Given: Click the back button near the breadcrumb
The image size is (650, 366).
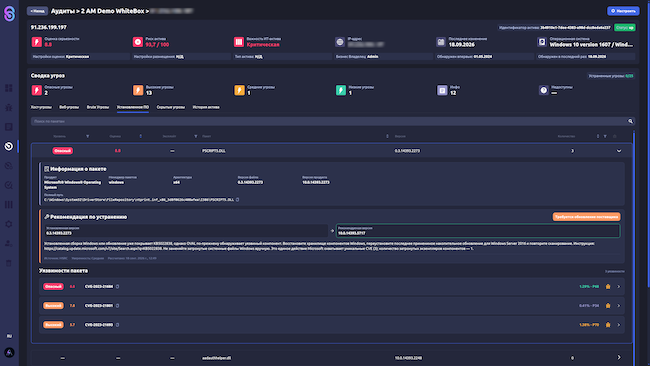Looking at the screenshot, I should pyautogui.click(x=37, y=11).
